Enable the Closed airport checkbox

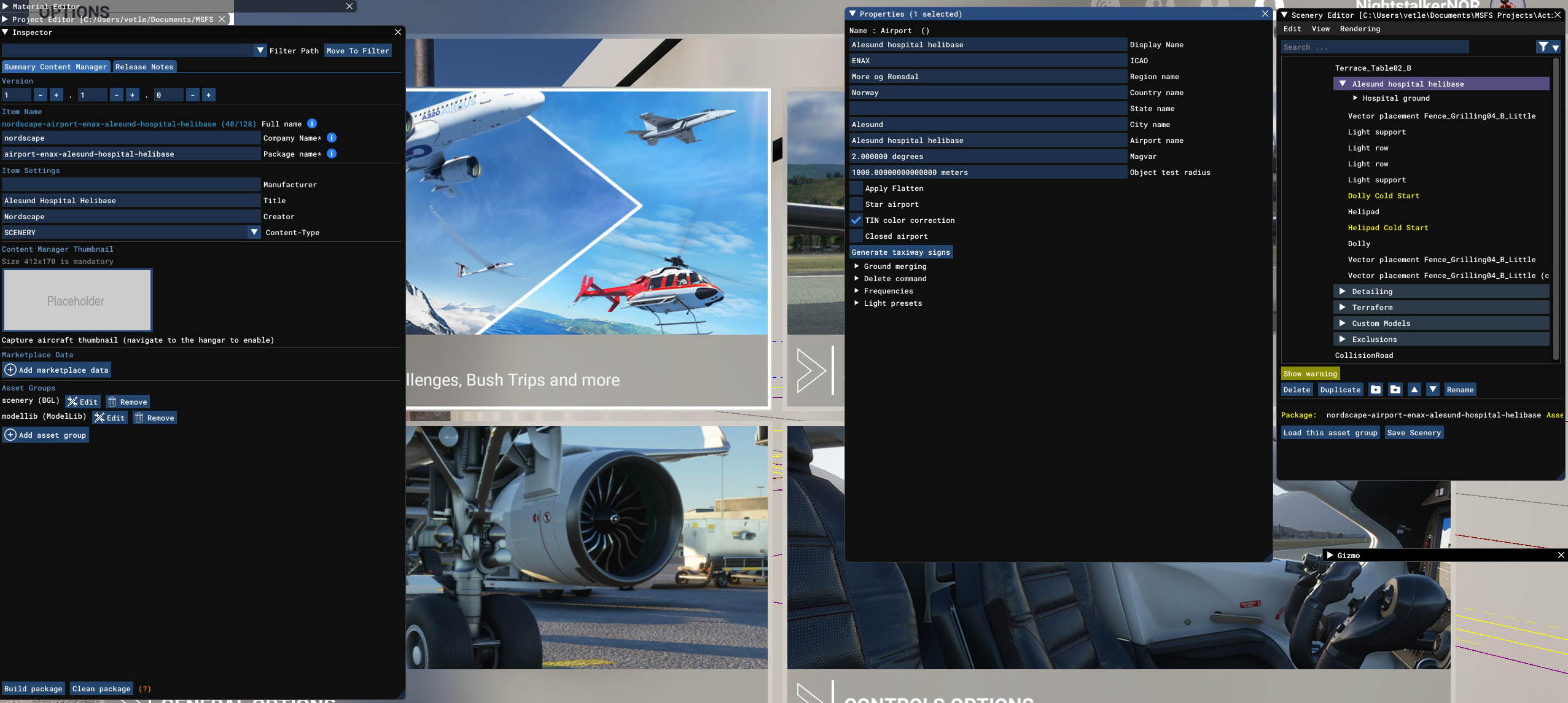856,236
